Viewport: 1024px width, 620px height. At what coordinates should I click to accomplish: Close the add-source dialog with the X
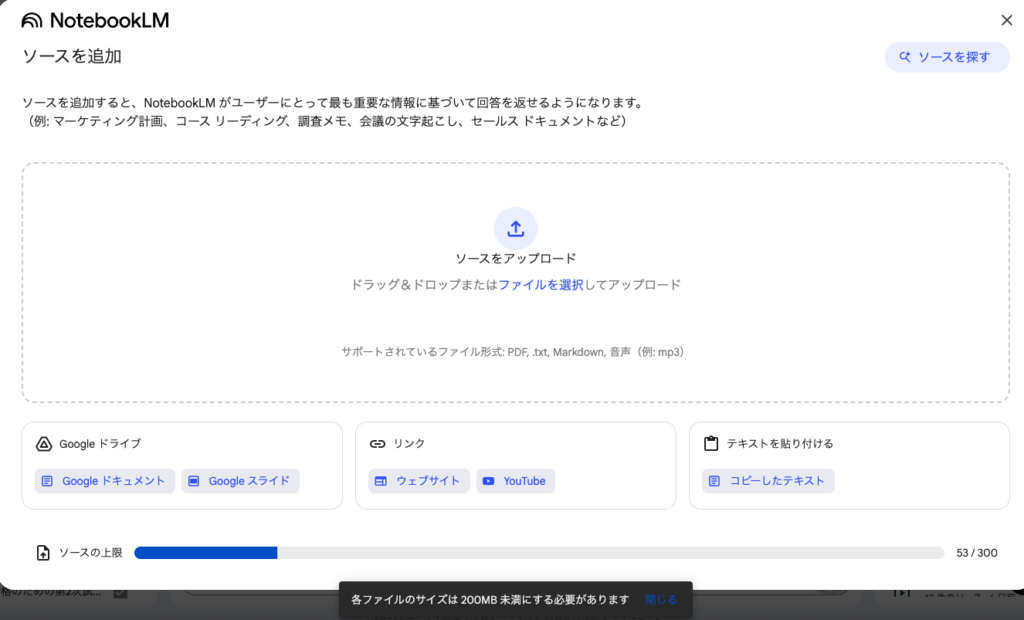(1006, 20)
